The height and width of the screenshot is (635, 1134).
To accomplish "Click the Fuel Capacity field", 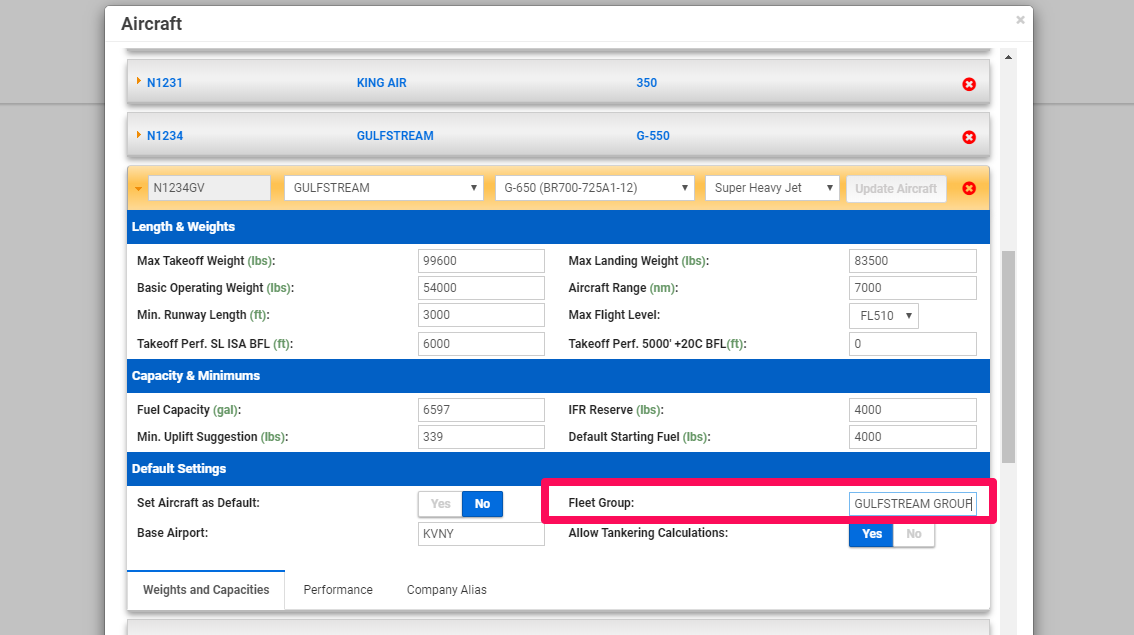I will coord(481,410).
